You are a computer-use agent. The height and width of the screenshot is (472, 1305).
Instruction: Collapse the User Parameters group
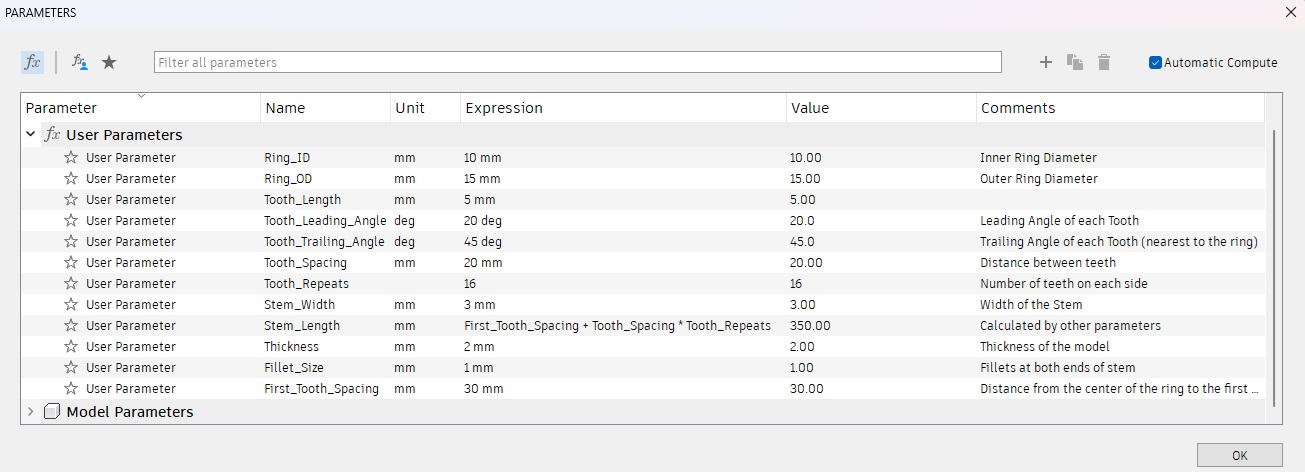[31, 134]
